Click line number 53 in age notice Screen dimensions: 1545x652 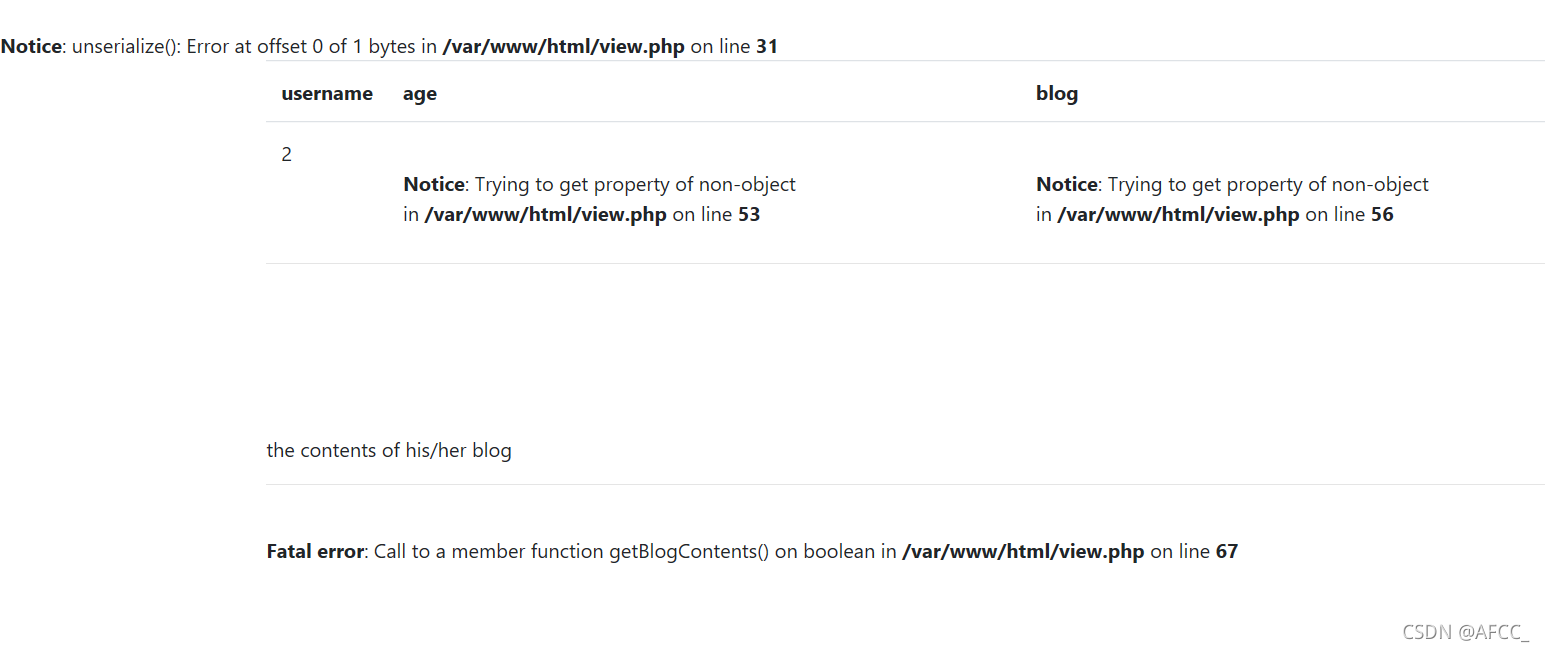[x=749, y=214]
